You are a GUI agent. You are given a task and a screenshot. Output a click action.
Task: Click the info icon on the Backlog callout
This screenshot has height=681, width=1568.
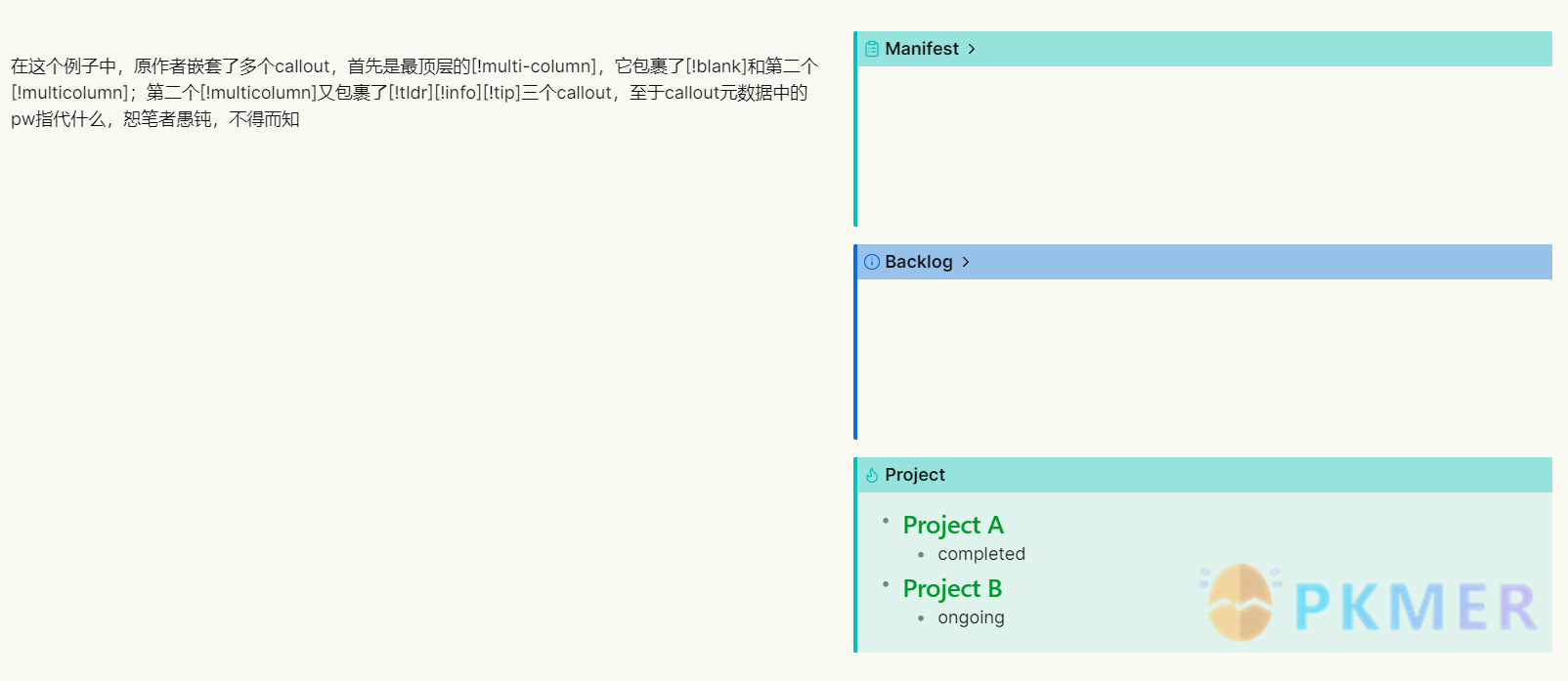(x=871, y=262)
